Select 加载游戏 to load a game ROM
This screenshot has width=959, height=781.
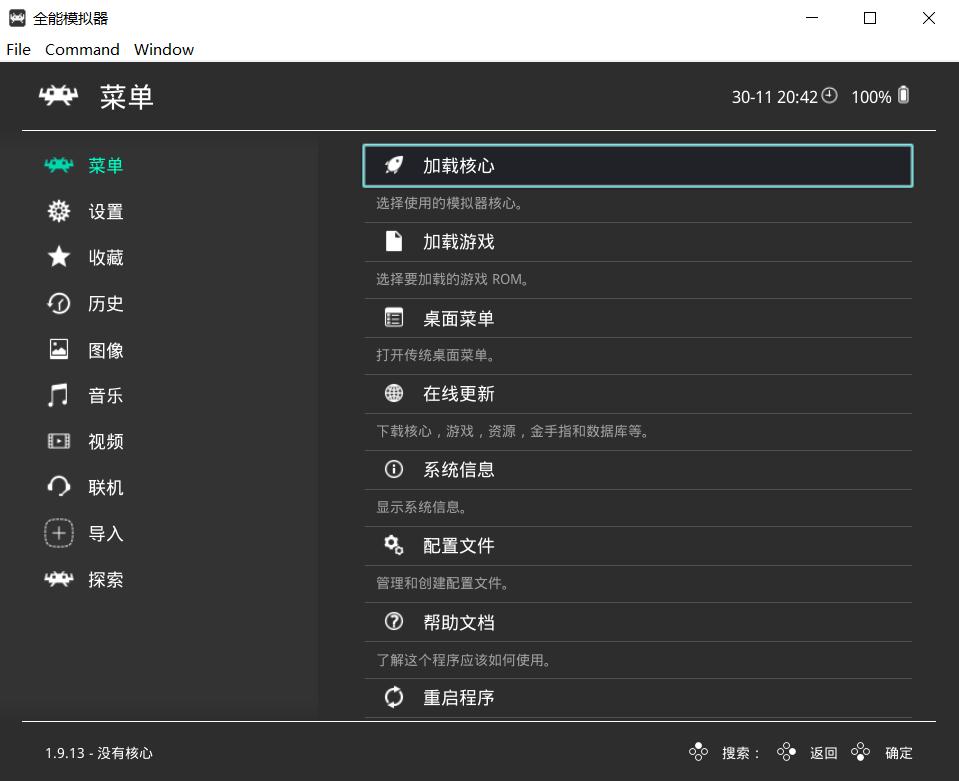460,241
